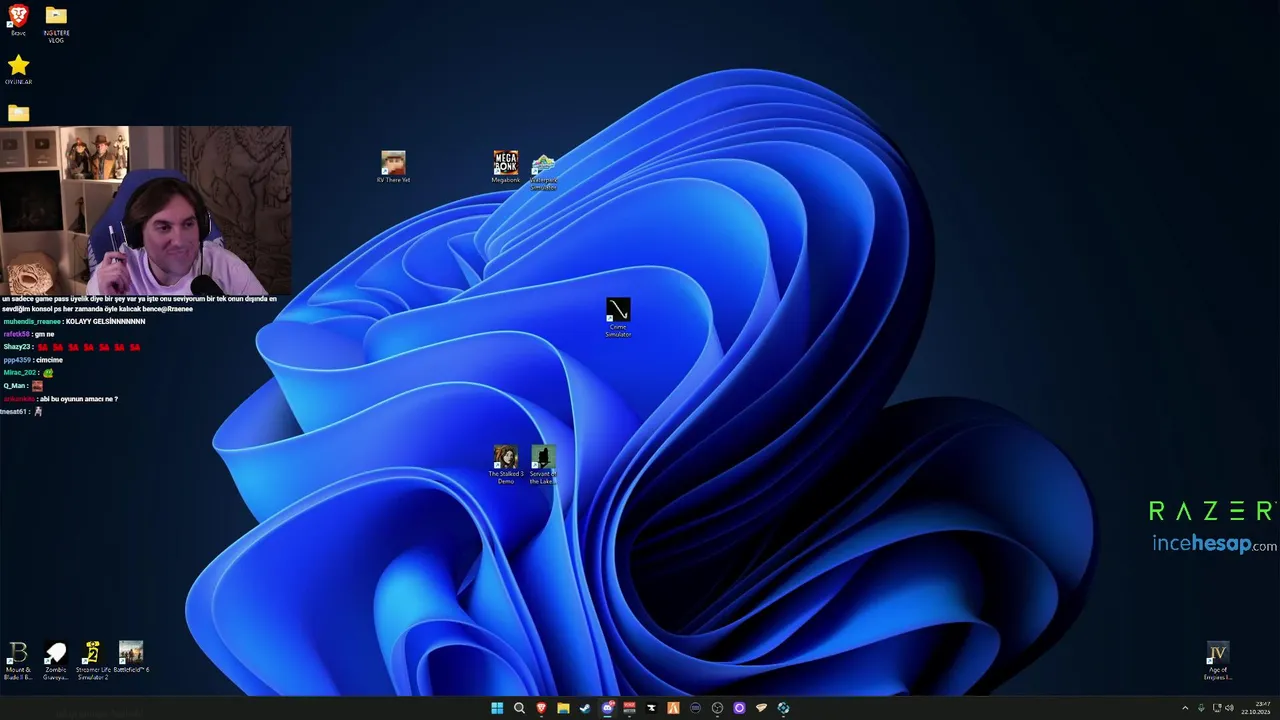Image resolution: width=1280 pixels, height=720 pixels.
Task: Open the Windows Start menu
Action: [497, 708]
